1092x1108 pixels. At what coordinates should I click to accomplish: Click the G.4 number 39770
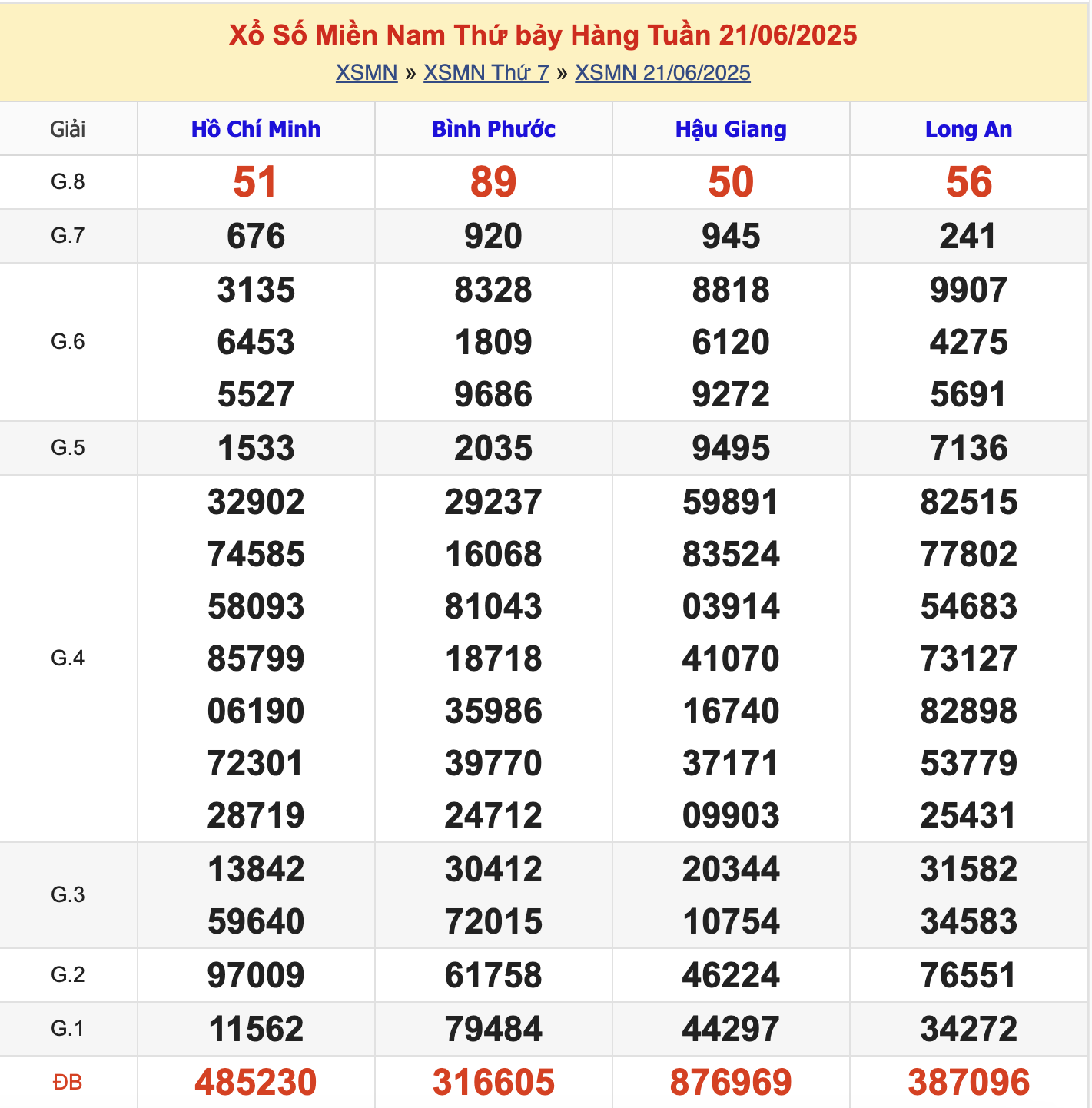[x=493, y=764]
